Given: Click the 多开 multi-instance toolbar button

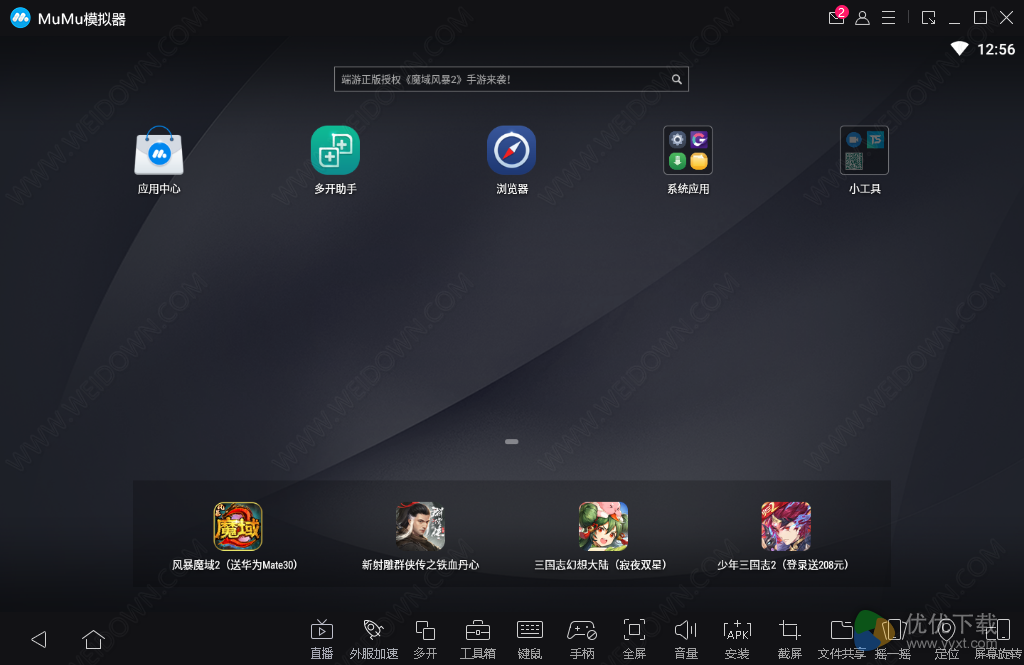Looking at the screenshot, I should tap(425, 640).
